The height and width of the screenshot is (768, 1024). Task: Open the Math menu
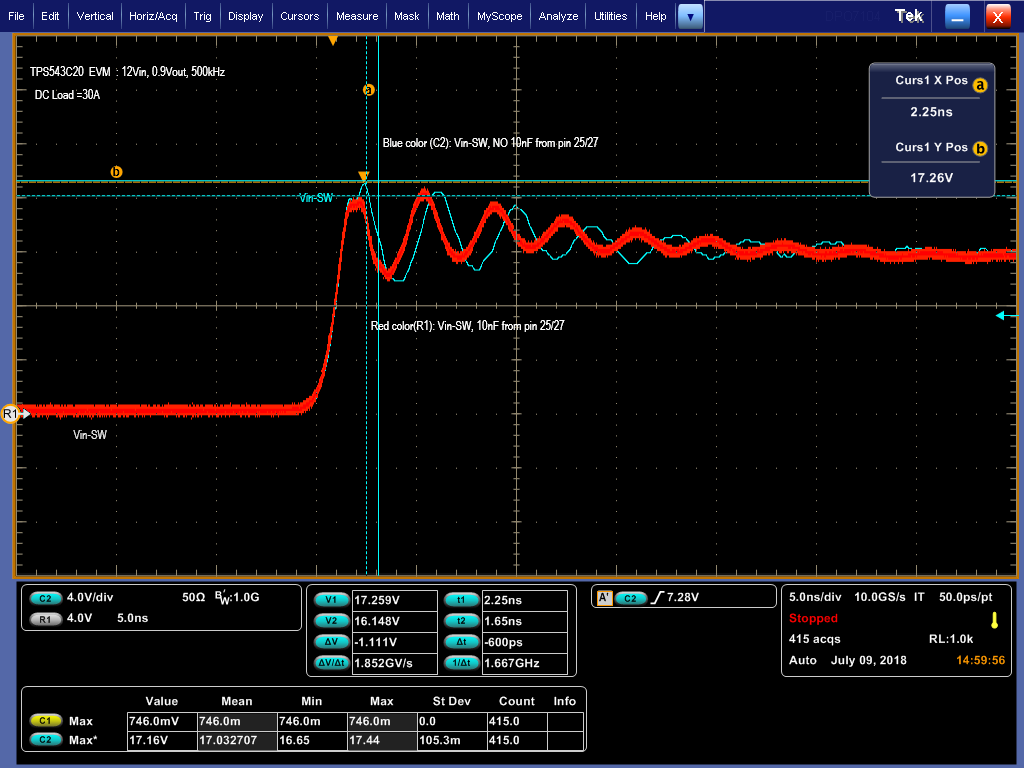click(448, 16)
